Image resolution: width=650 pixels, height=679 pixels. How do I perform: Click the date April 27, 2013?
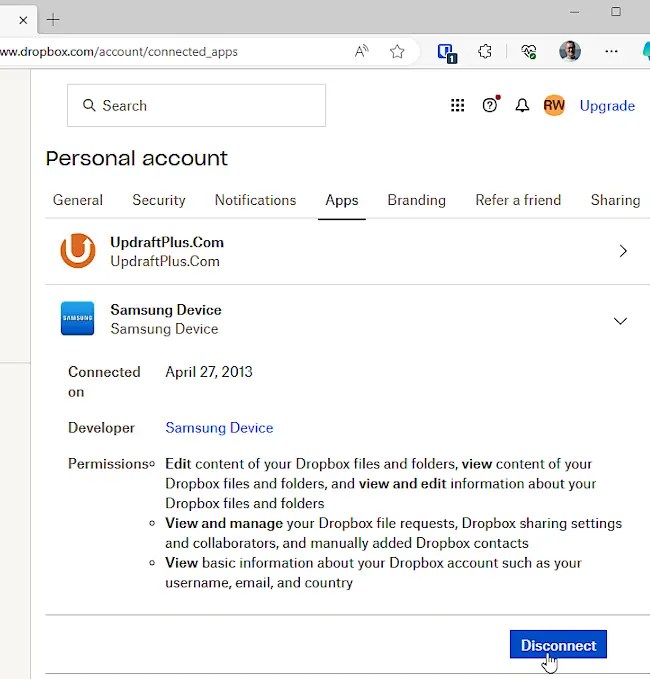click(209, 372)
